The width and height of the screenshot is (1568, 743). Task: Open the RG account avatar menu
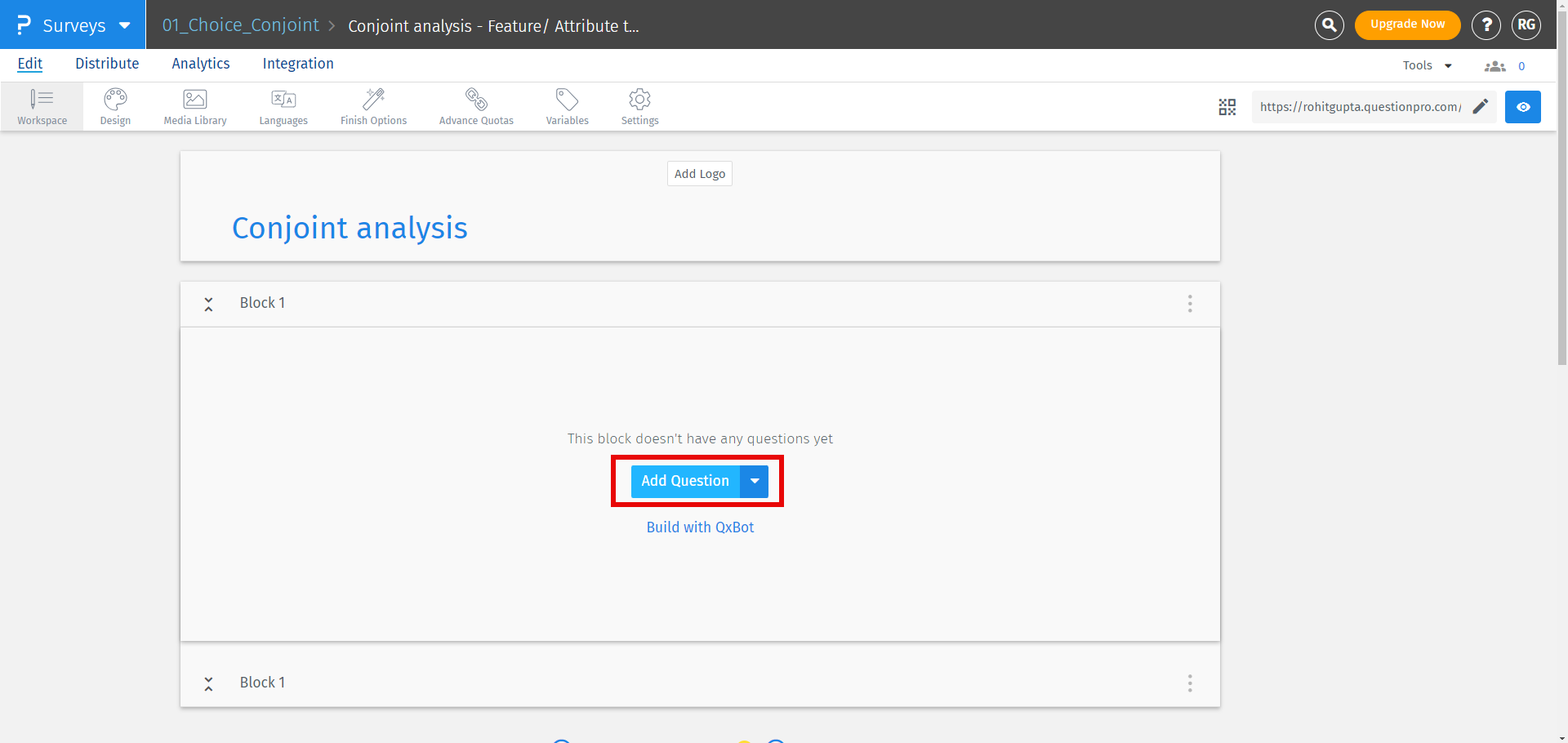1526,25
